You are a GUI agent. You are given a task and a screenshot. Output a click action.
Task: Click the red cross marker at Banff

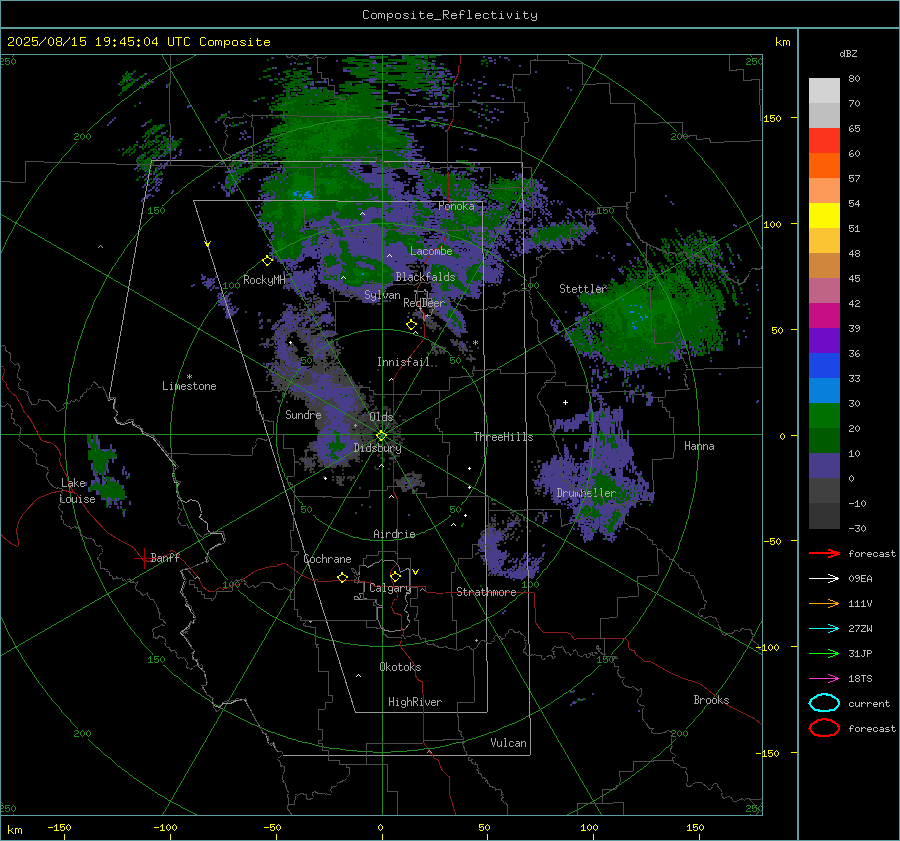tap(143, 558)
